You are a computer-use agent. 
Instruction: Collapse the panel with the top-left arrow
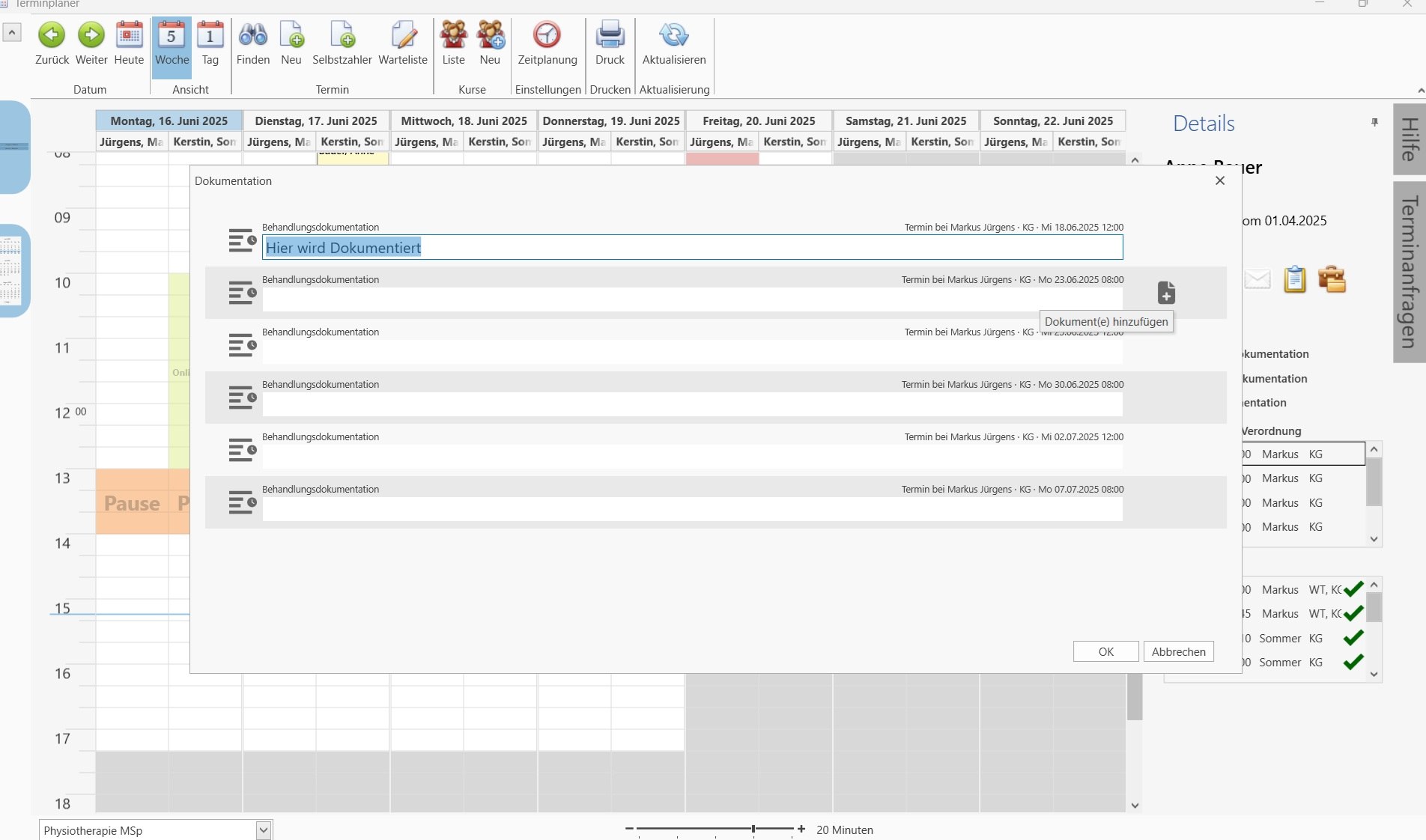pyautogui.click(x=11, y=32)
